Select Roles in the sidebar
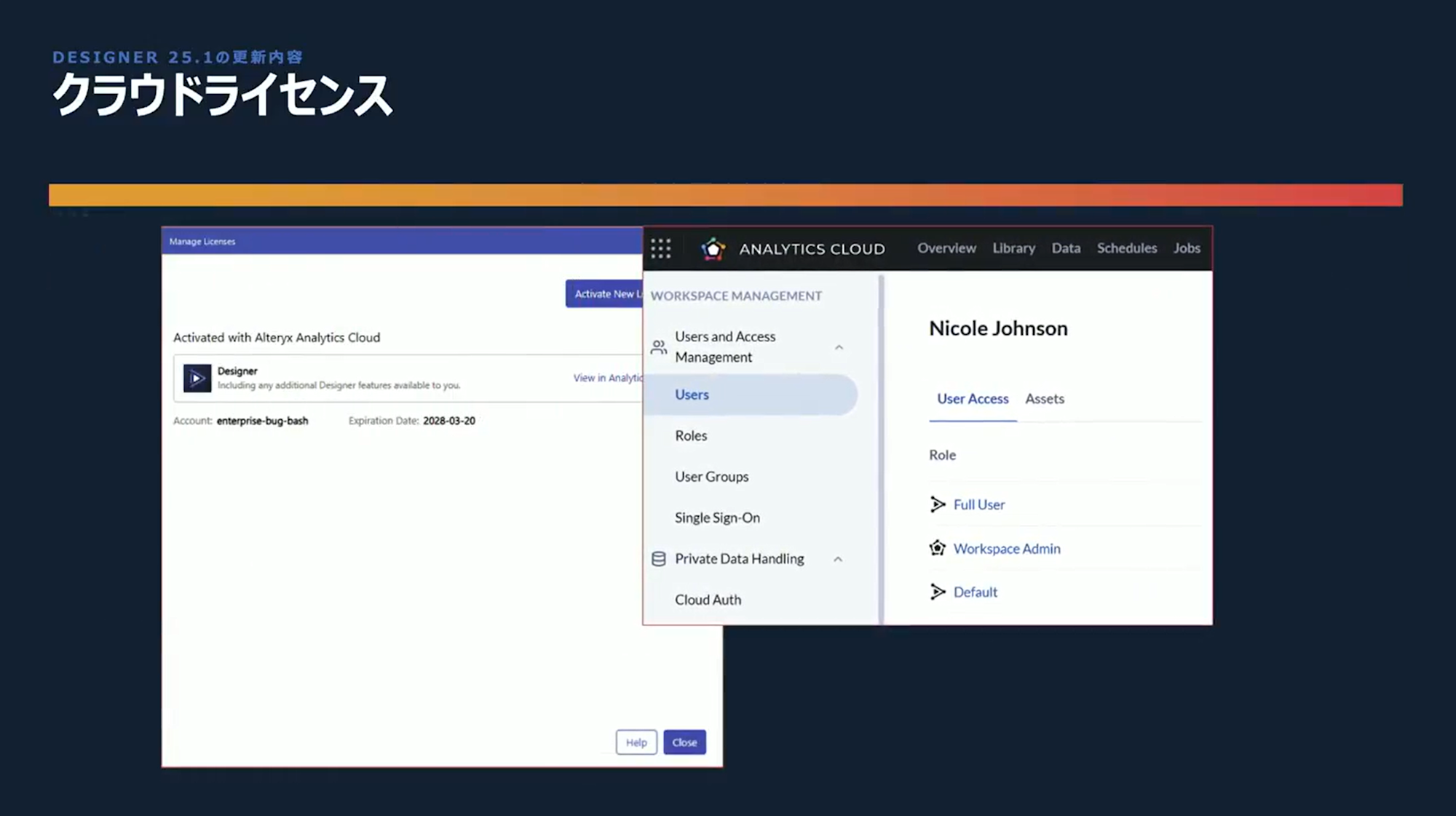 [691, 435]
